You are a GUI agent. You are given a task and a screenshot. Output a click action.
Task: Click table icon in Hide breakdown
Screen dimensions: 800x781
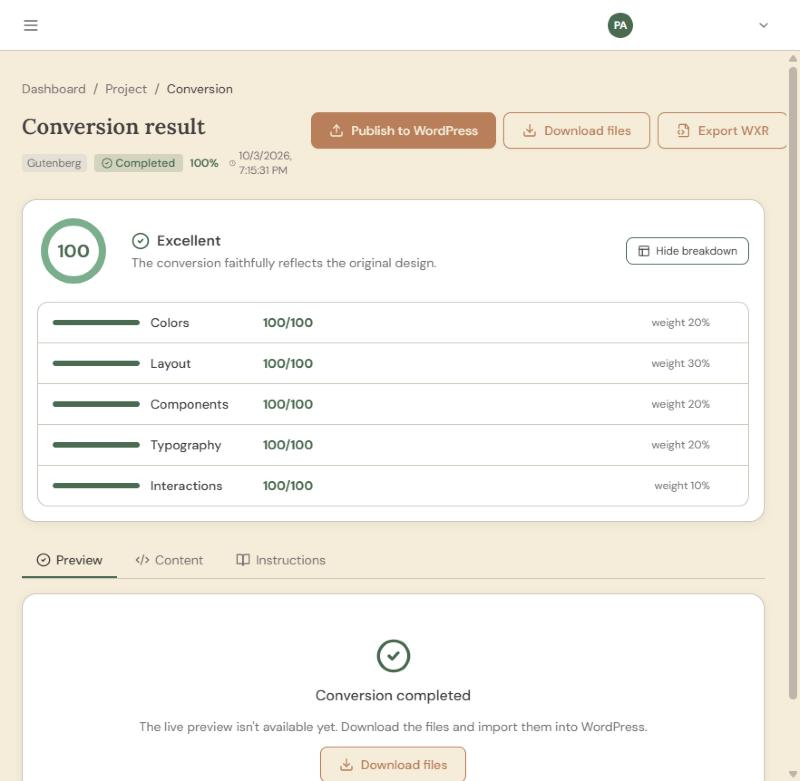644,251
